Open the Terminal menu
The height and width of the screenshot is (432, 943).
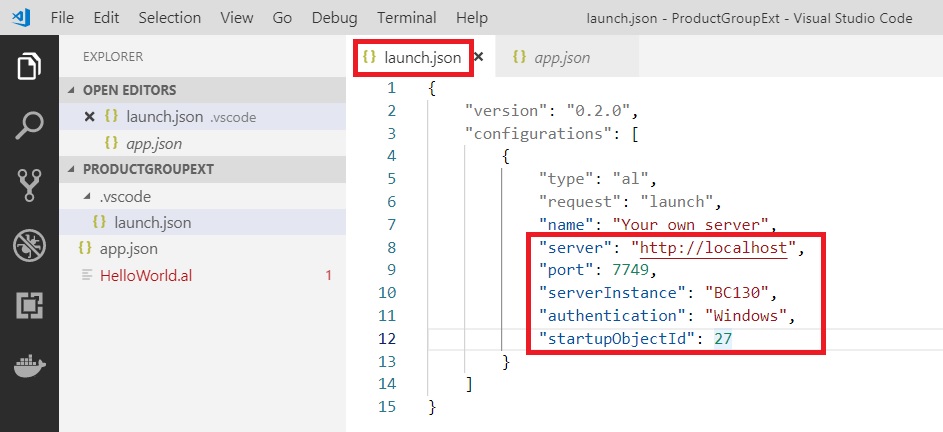pos(406,18)
